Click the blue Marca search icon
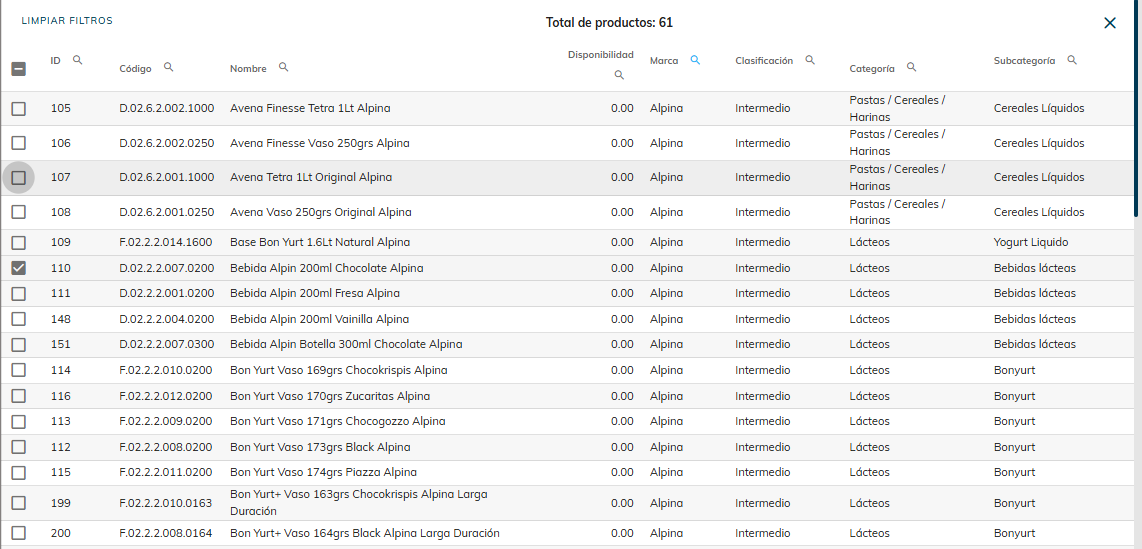 [695, 60]
